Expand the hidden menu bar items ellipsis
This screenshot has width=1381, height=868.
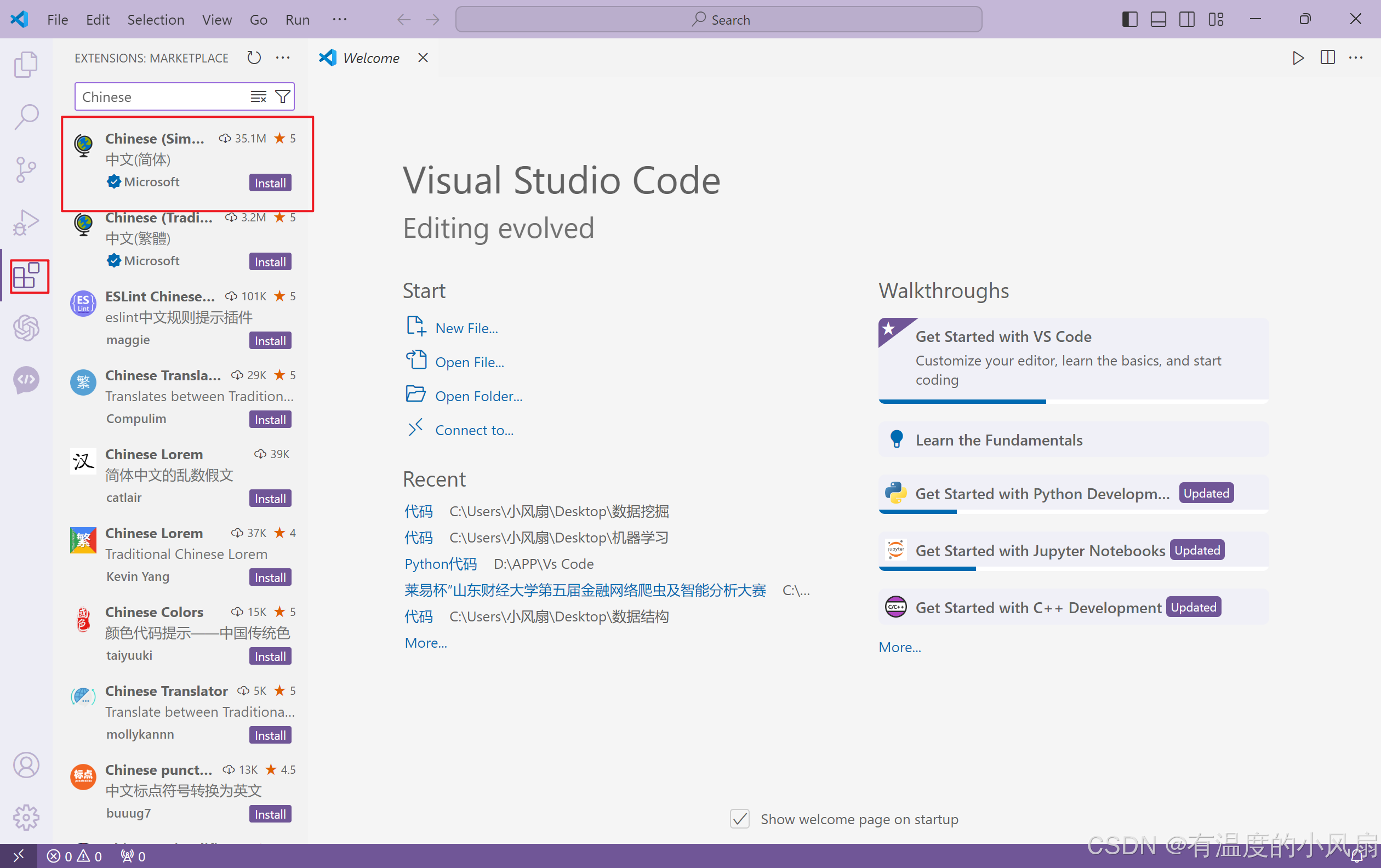340,20
